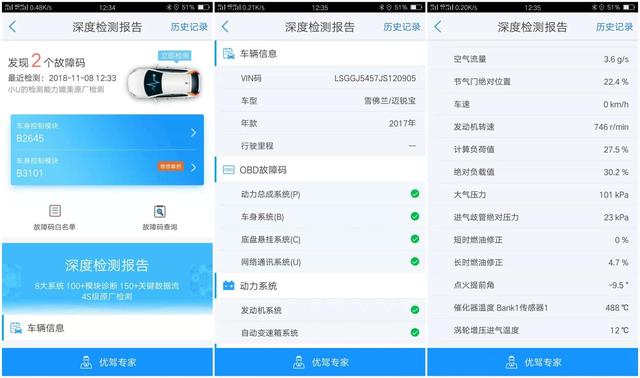The height and width of the screenshot is (378, 640).
Task: Tap green check for 发动机系统
Action: coord(415,310)
